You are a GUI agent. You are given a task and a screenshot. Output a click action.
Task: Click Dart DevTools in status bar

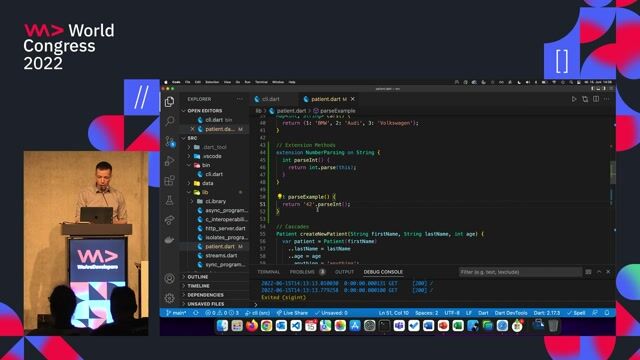pos(511,313)
